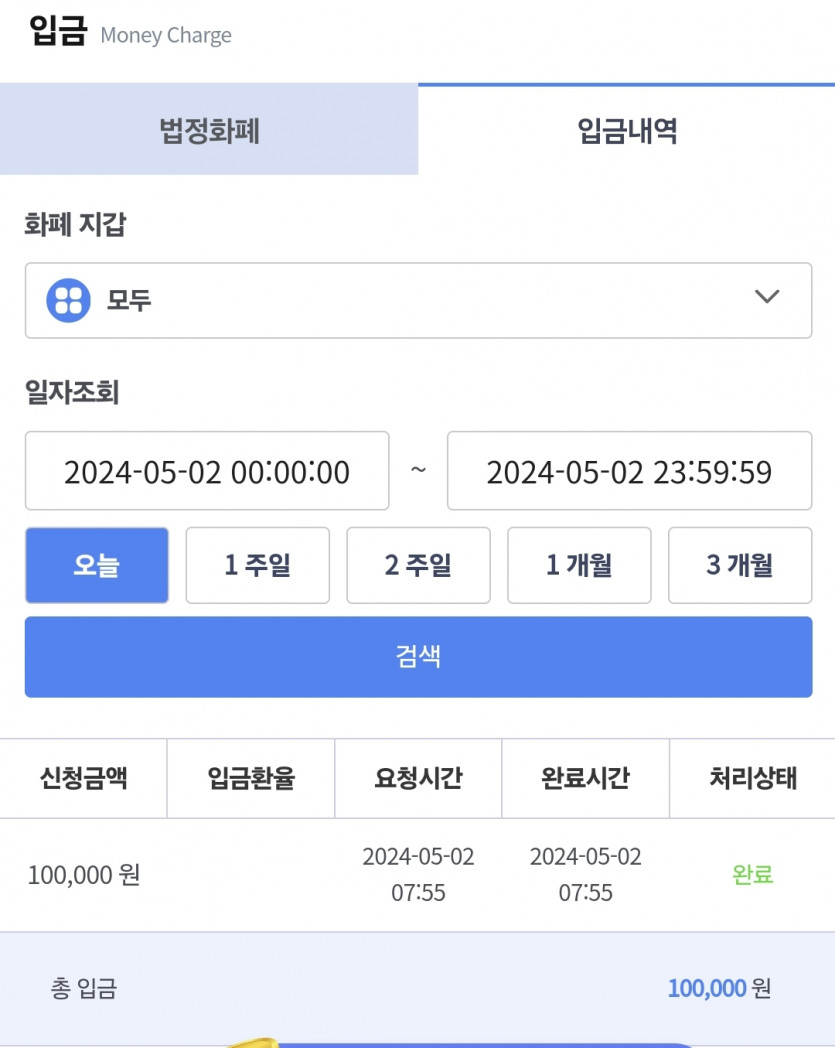Set range to 3 개월
Screen dimensions: 835x1048
click(740, 565)
